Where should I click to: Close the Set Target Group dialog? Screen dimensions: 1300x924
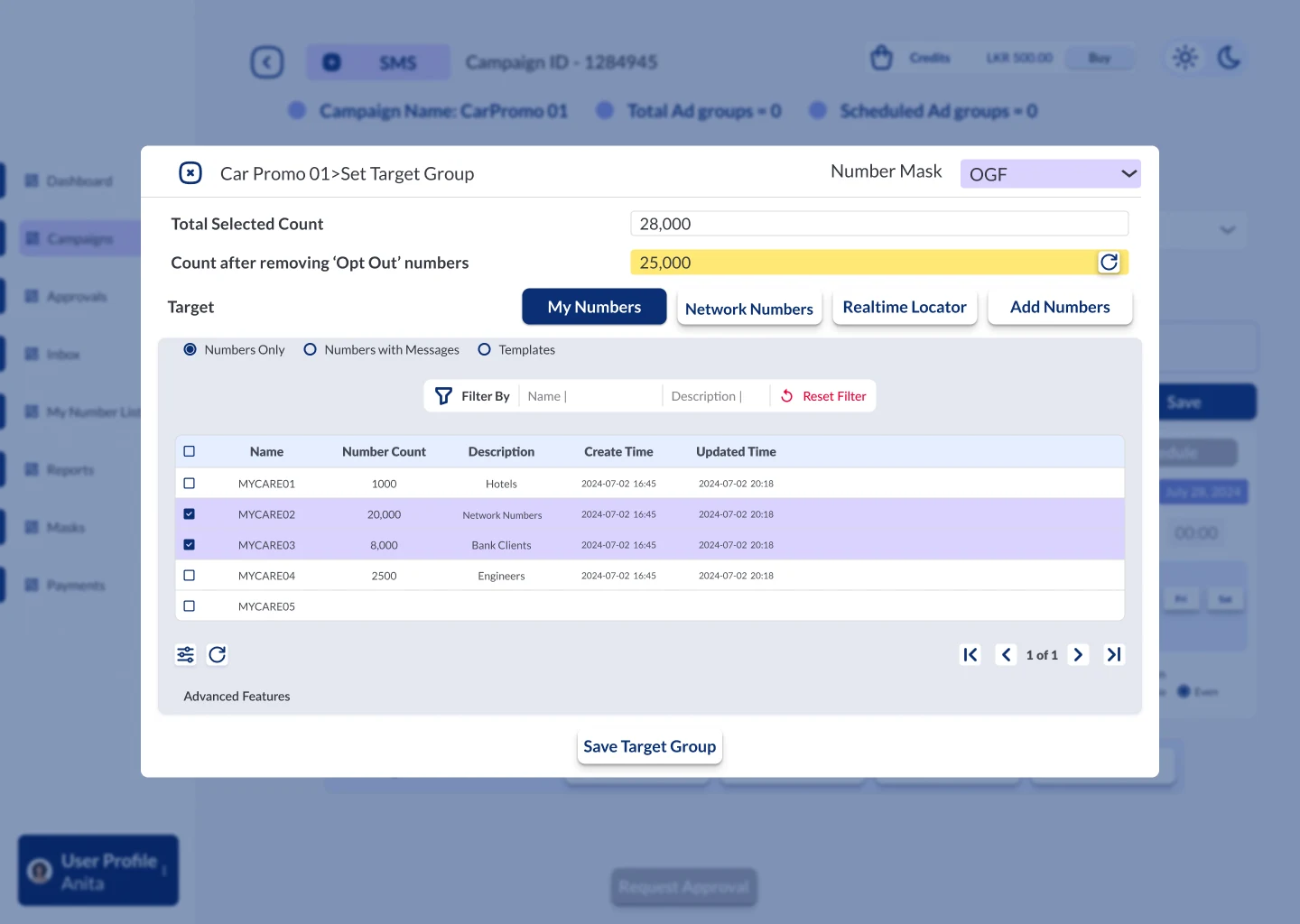[190, 172]
